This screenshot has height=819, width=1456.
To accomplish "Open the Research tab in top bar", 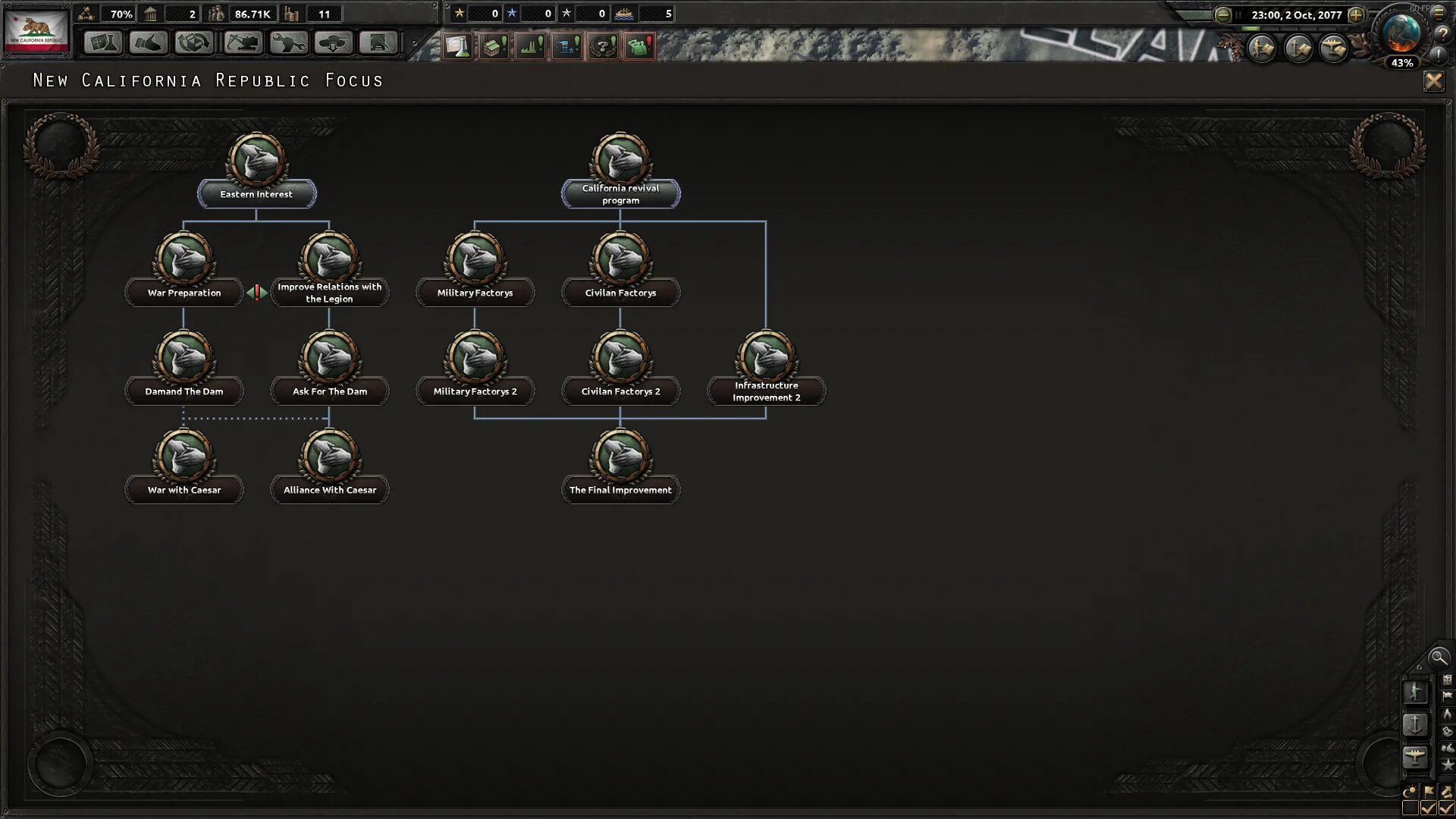I will (x=102, y=42).
